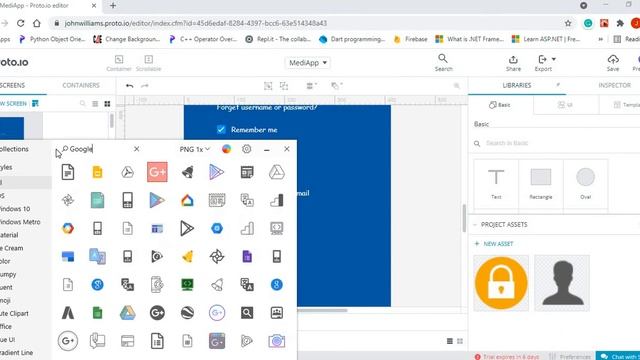Choose the outlined Google Drive triangle icon

[277, 172]
